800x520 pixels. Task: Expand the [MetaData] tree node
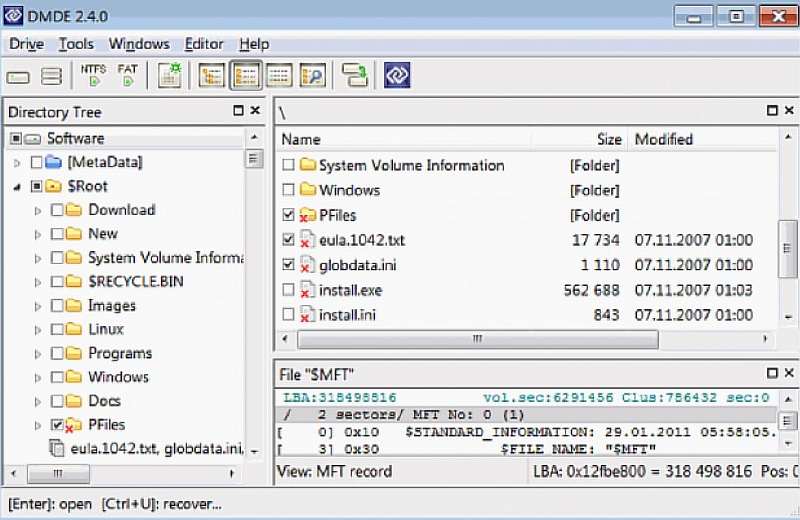click(x=17, y=163)
